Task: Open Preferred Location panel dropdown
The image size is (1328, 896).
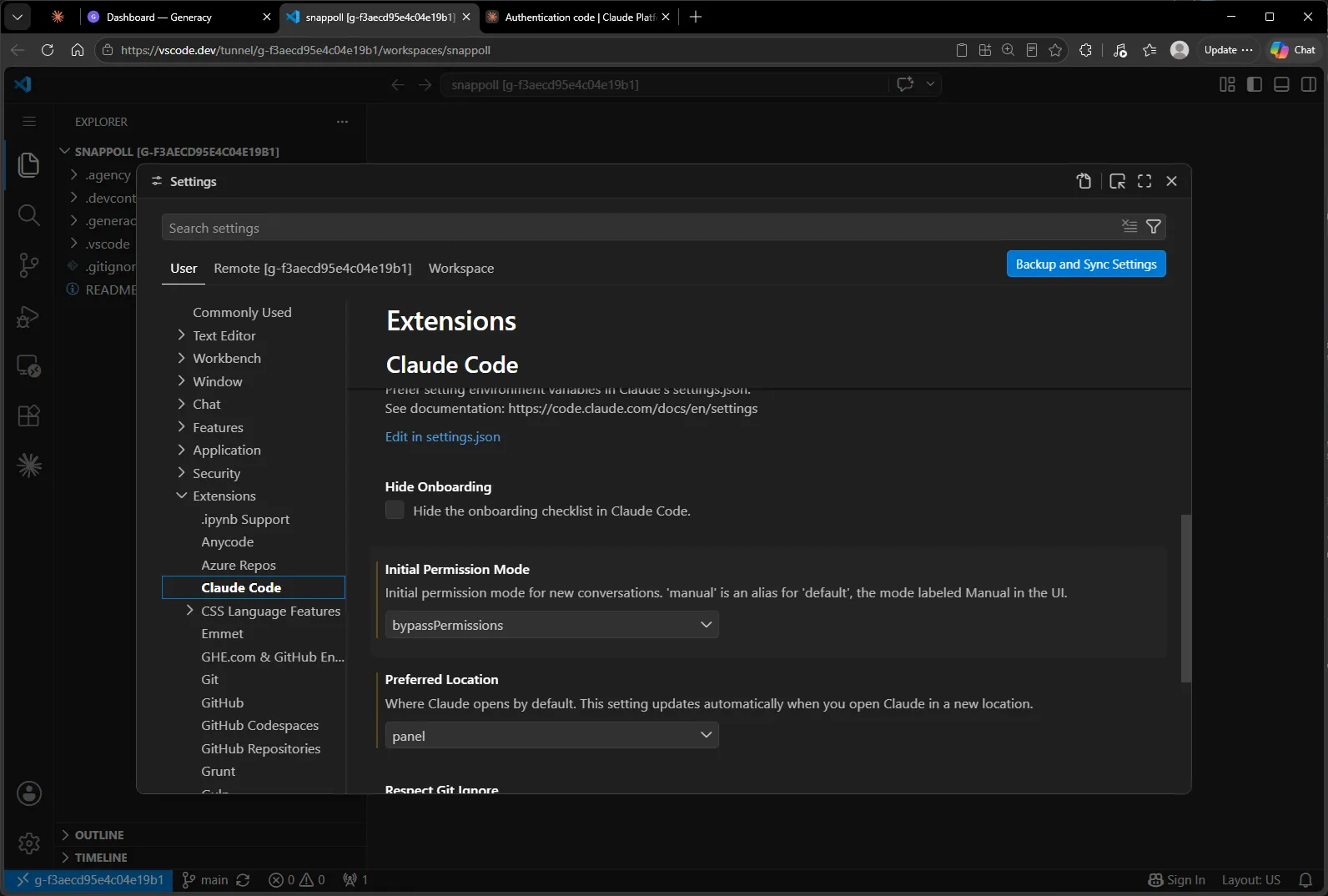Action: [x=551, y=736]
